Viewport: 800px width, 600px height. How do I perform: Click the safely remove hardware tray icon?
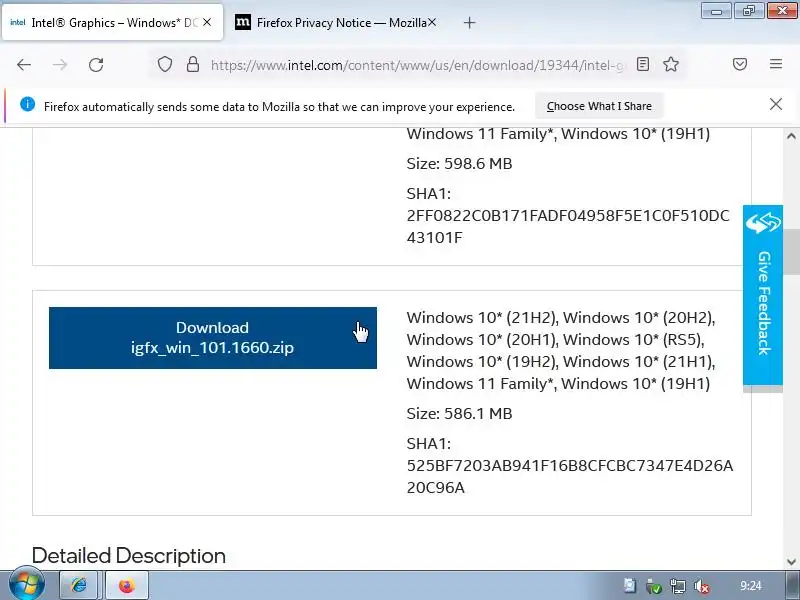coord(653,586)
